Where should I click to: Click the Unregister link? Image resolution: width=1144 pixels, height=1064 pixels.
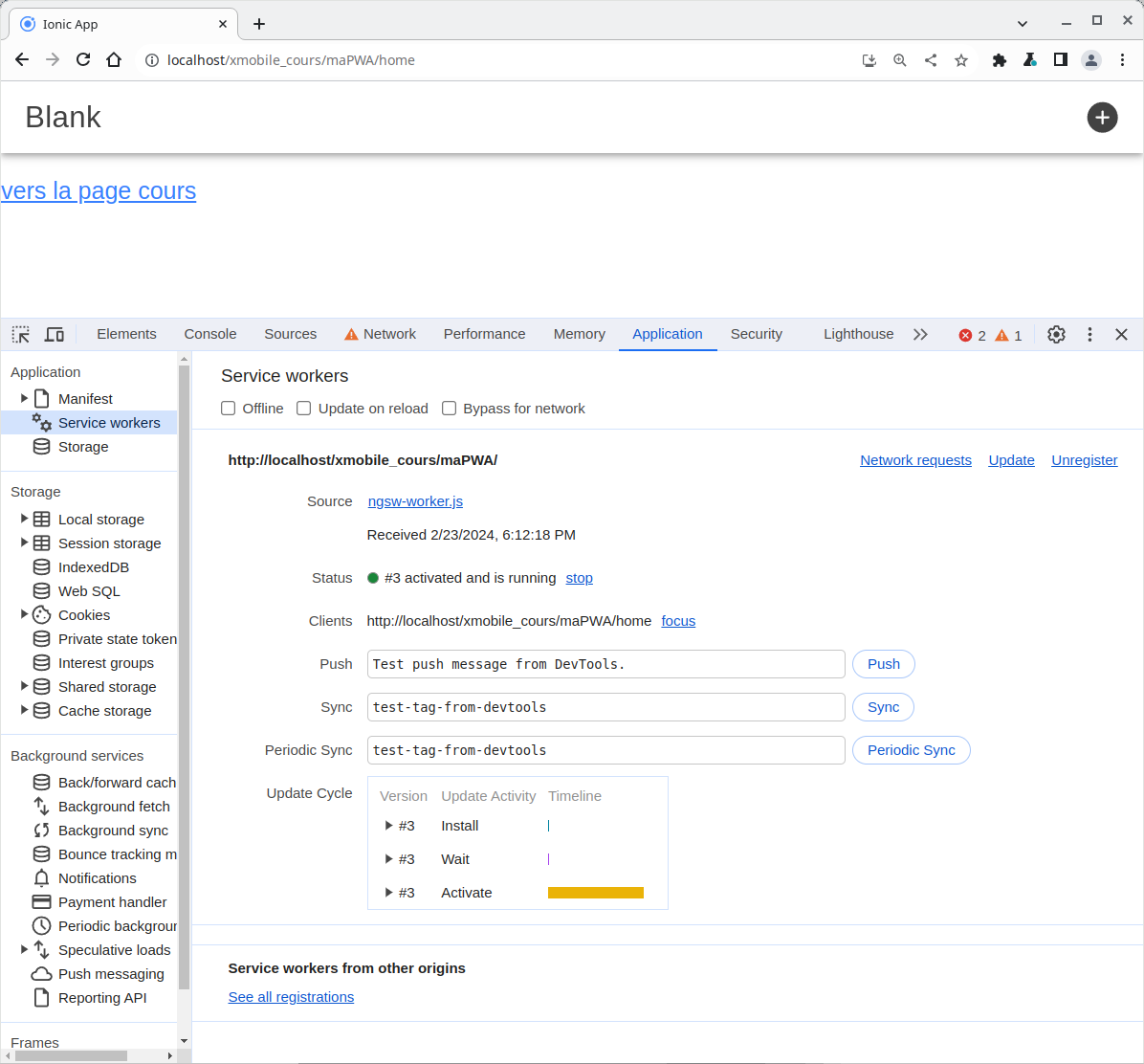pyautogui.click(x=1084, y=460)
